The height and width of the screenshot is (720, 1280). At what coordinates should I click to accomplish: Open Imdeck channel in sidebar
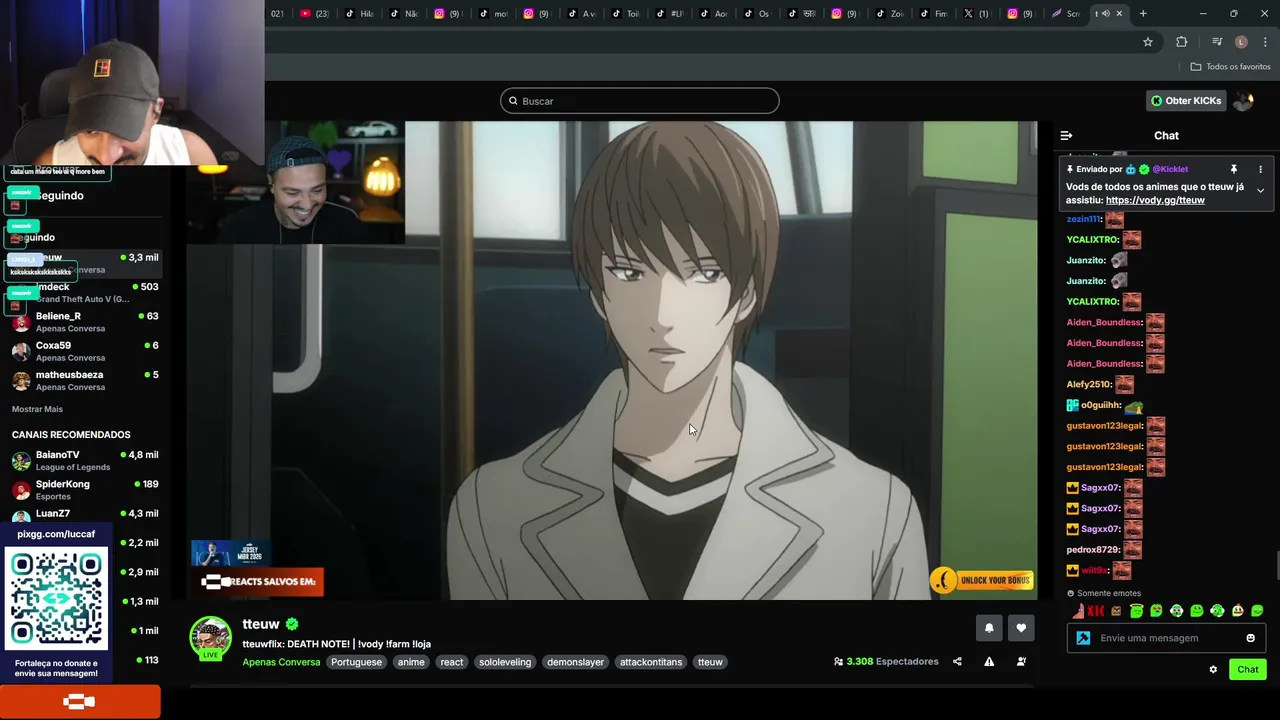(85, 292)
